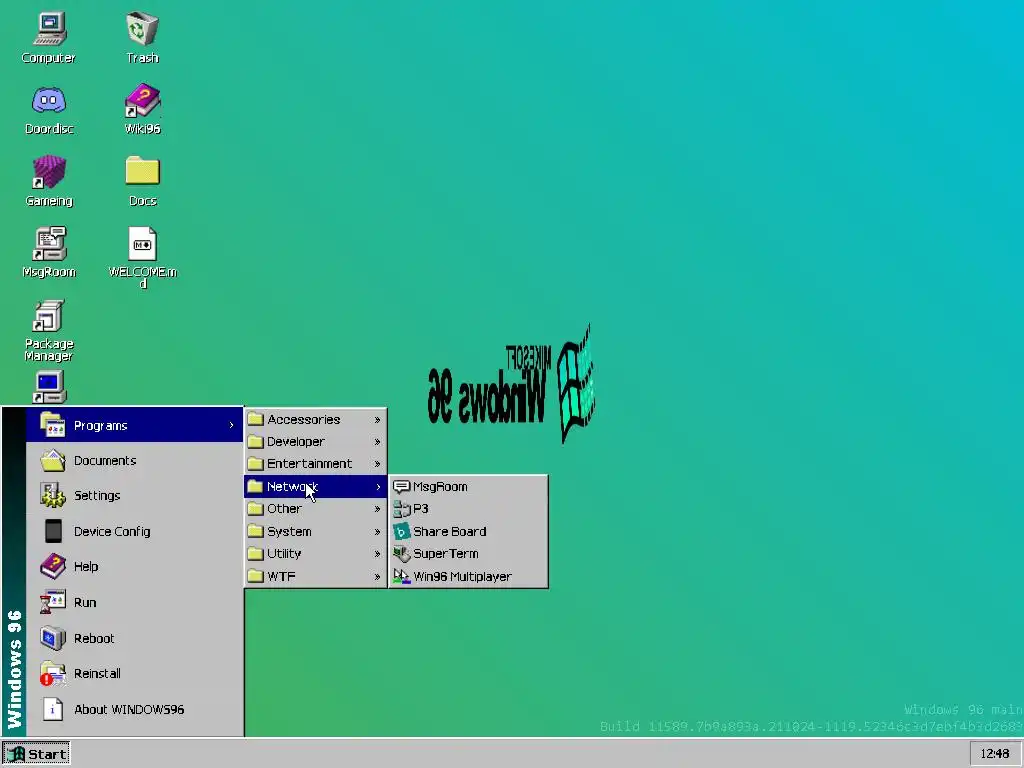Click the Documents folder icon in Start menu

52,460
